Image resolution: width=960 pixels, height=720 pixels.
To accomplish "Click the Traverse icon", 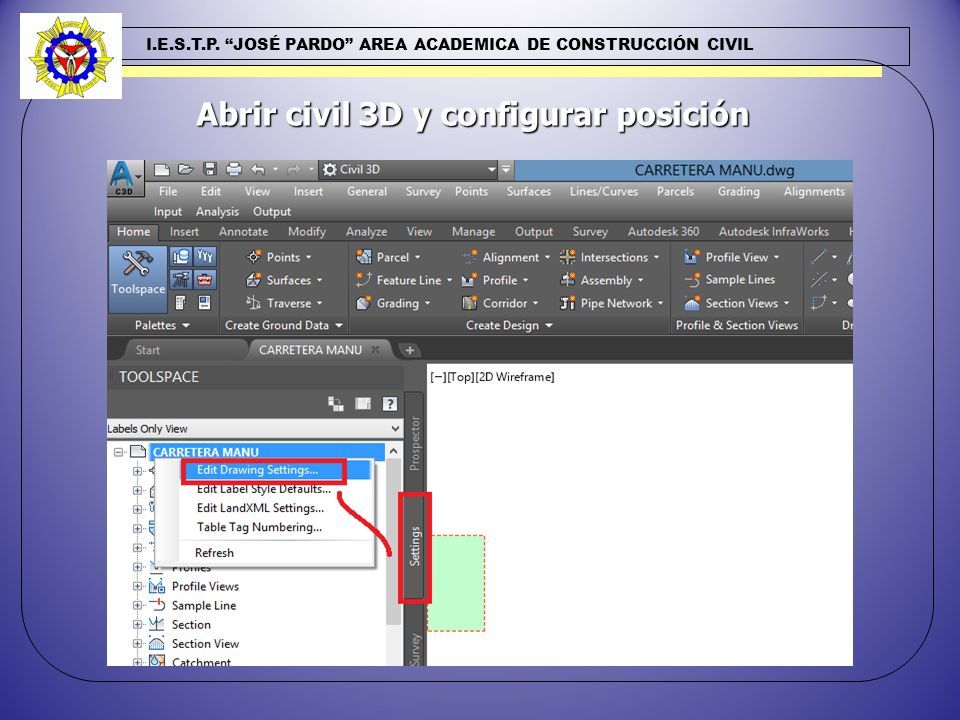I will point(253,303).
